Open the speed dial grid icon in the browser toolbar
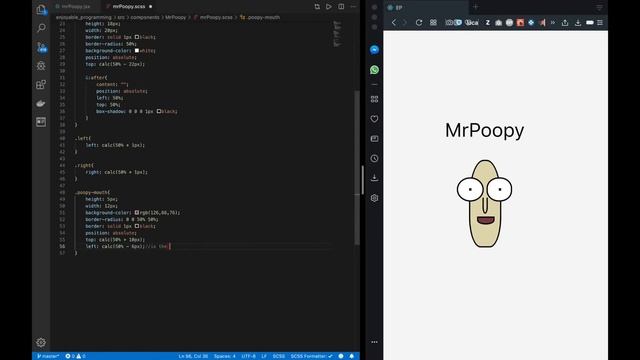Screen dimensions: 640x360 pyautogui.click(x=433, y=23)
